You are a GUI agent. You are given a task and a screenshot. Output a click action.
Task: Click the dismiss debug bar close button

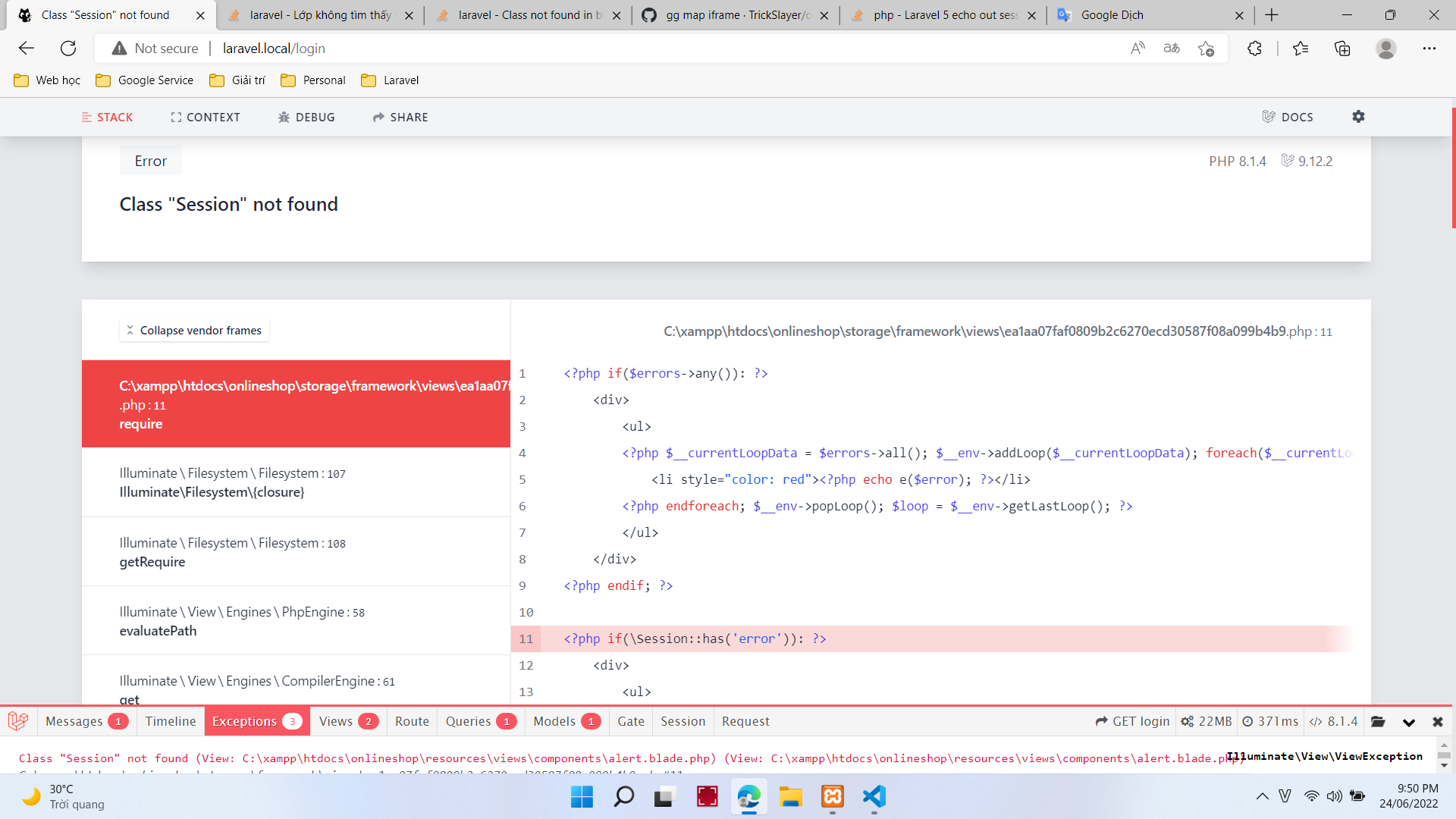pyautogui.click(x=1438, y=720)
